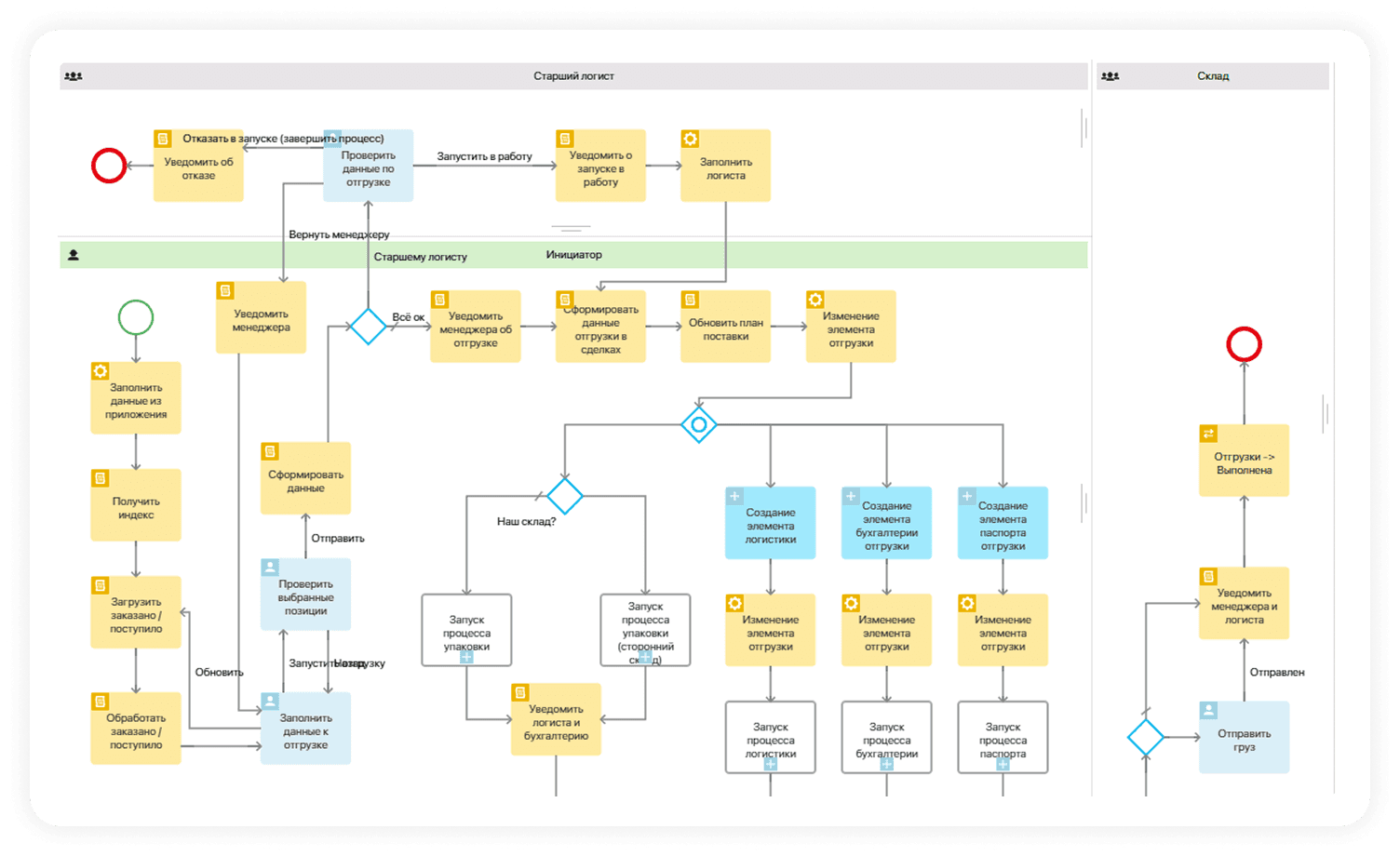Click the gateway diamond labeled Всё ок

tap(368, 327)
